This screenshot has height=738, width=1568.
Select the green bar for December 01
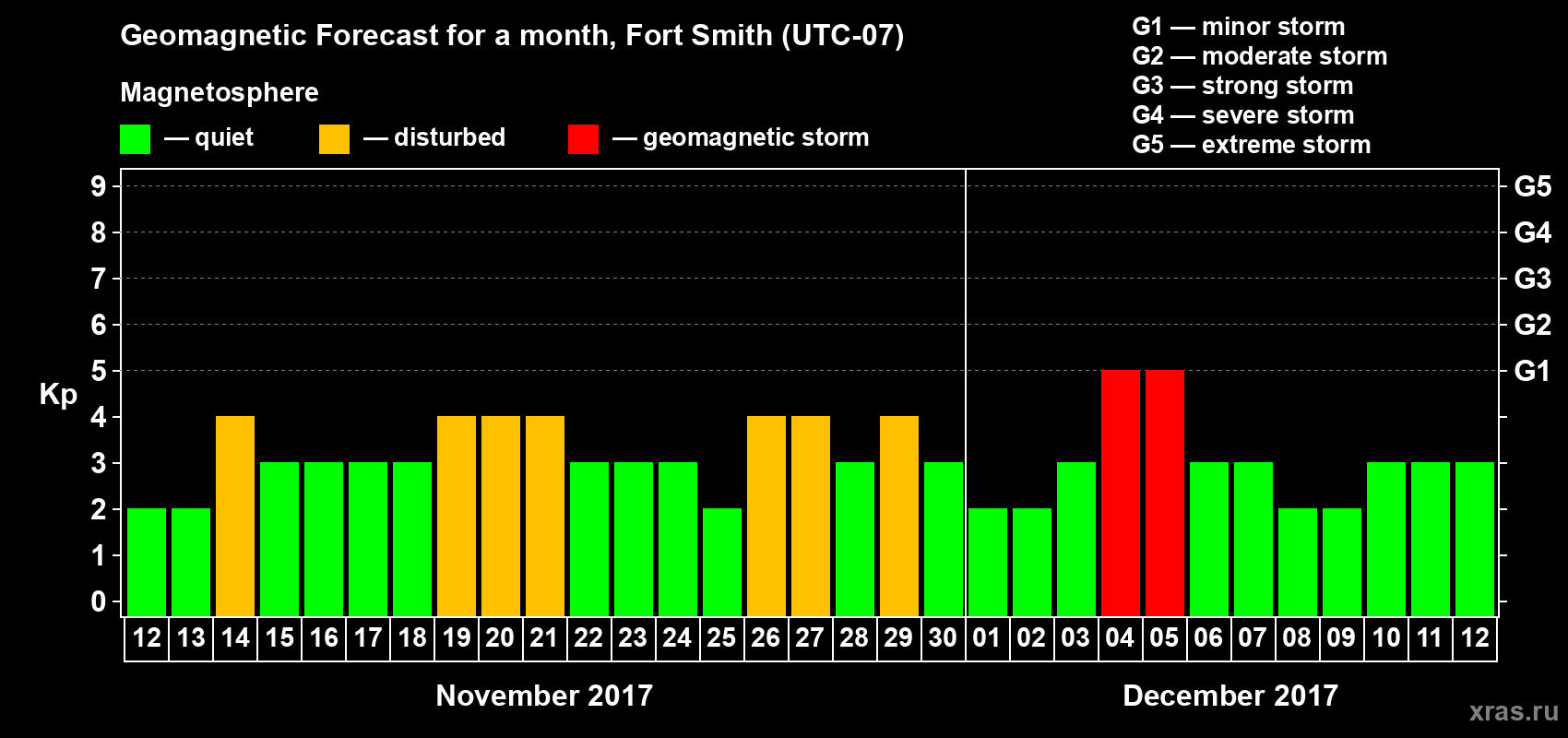988,563
